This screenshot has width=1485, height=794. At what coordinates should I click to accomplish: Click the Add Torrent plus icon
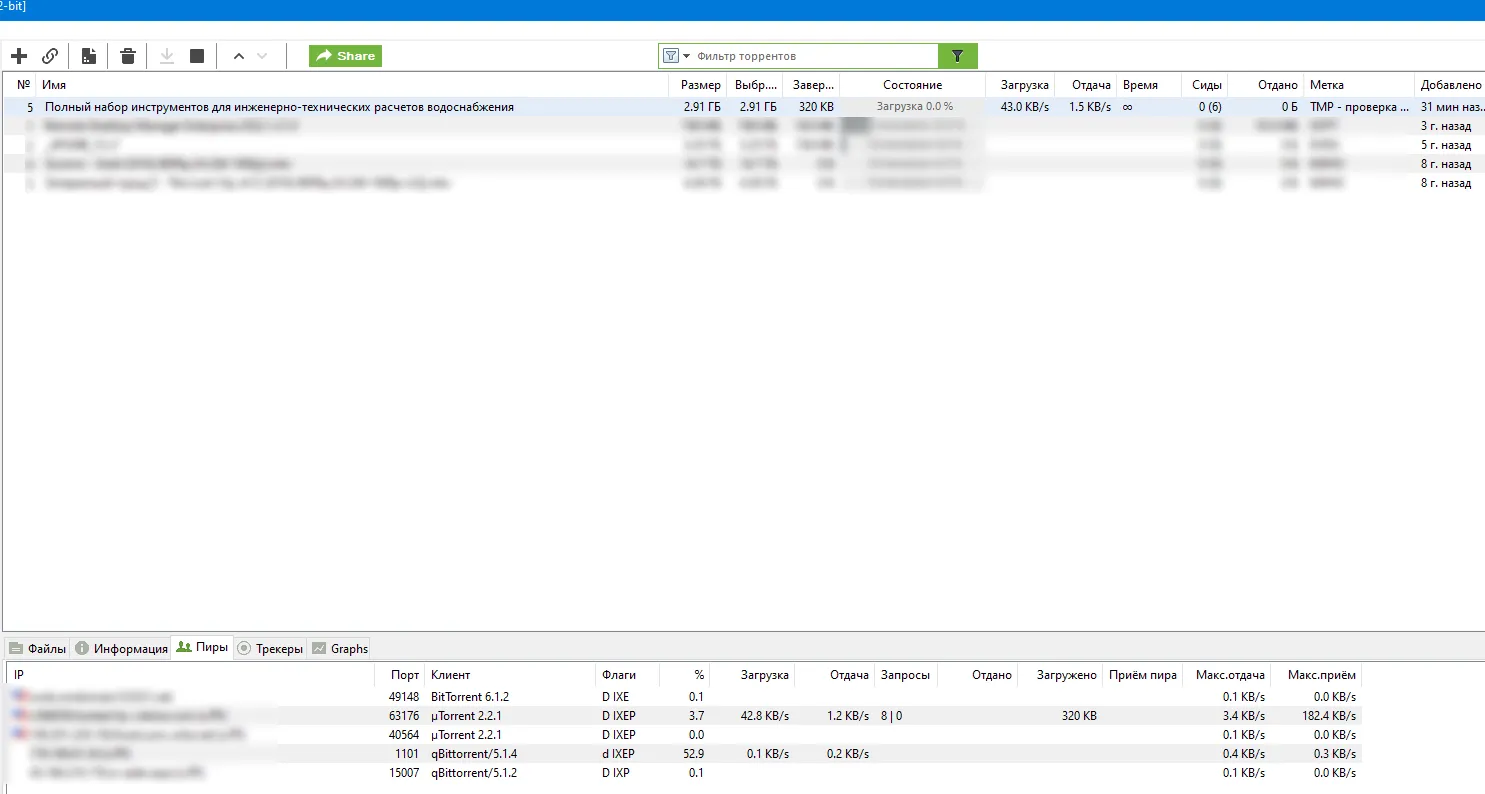[19, 56]
